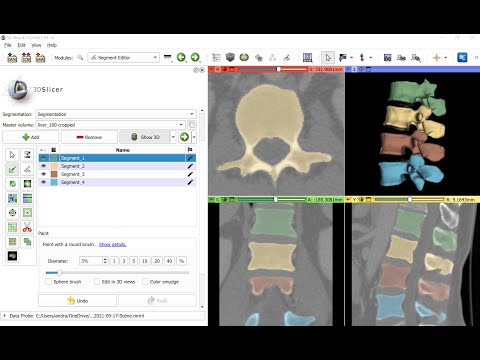
Task: Select the Scissors effect
Action: [x=27, y=227]
